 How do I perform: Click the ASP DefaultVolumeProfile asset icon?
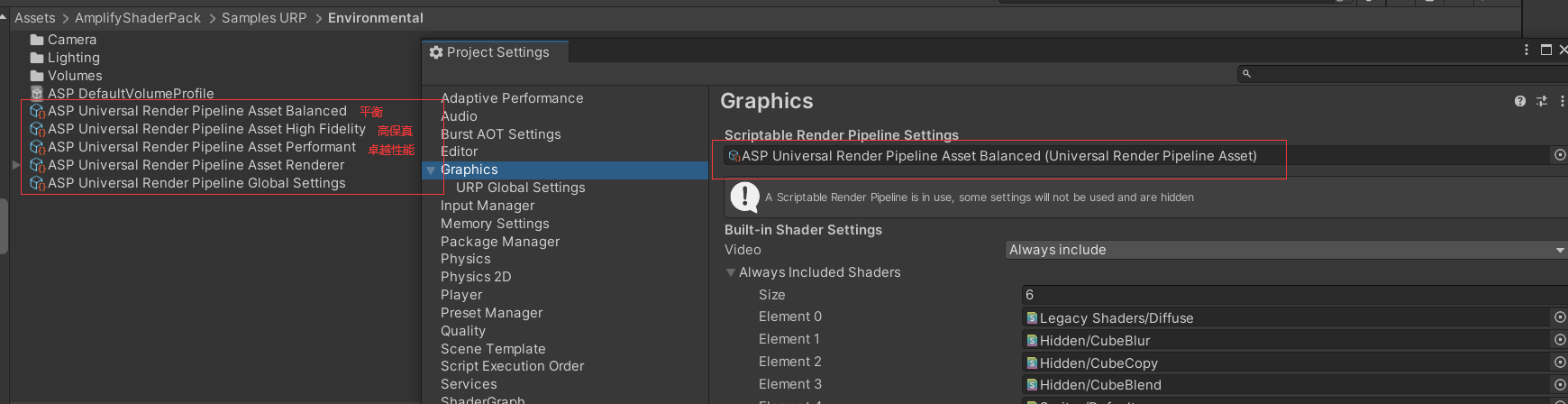[x=37, y=94]
